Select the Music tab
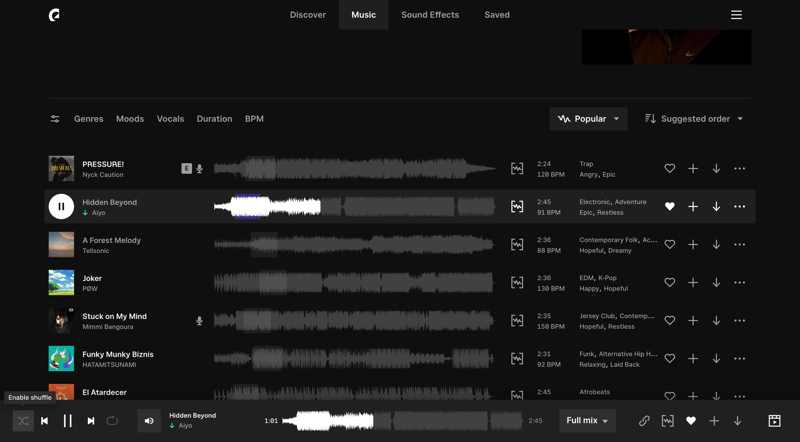This screenshot has height=442, width=800. coord(363,15)
